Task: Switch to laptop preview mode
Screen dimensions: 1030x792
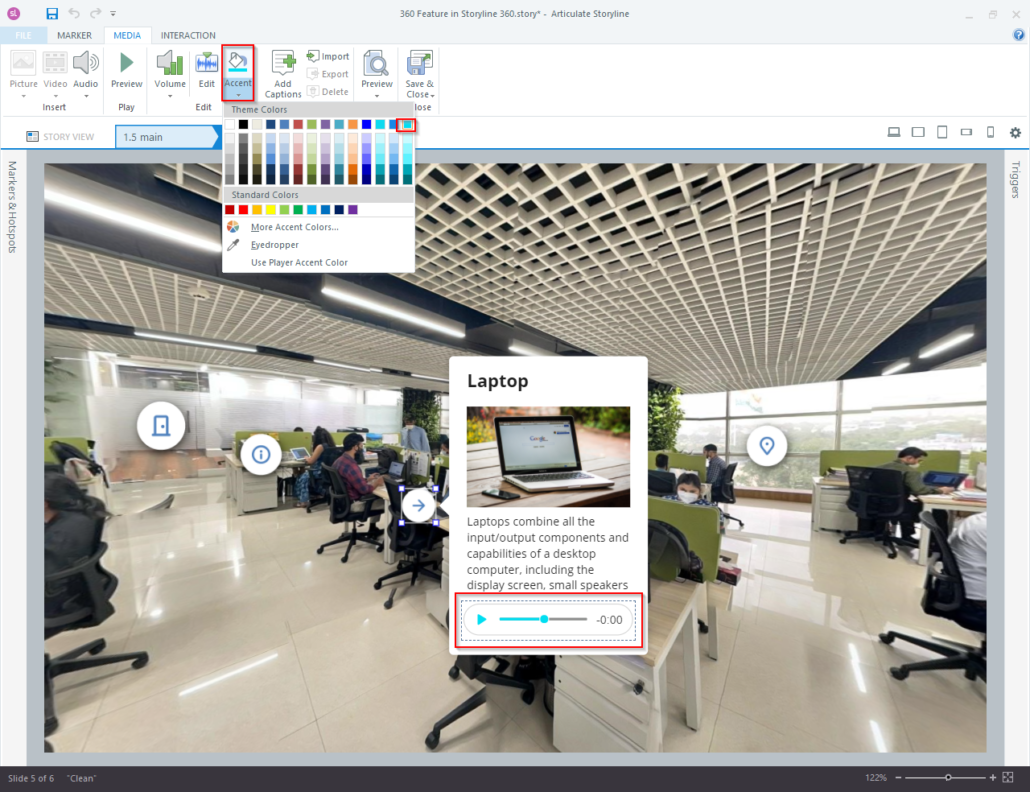Action: (x=893, y=131)
